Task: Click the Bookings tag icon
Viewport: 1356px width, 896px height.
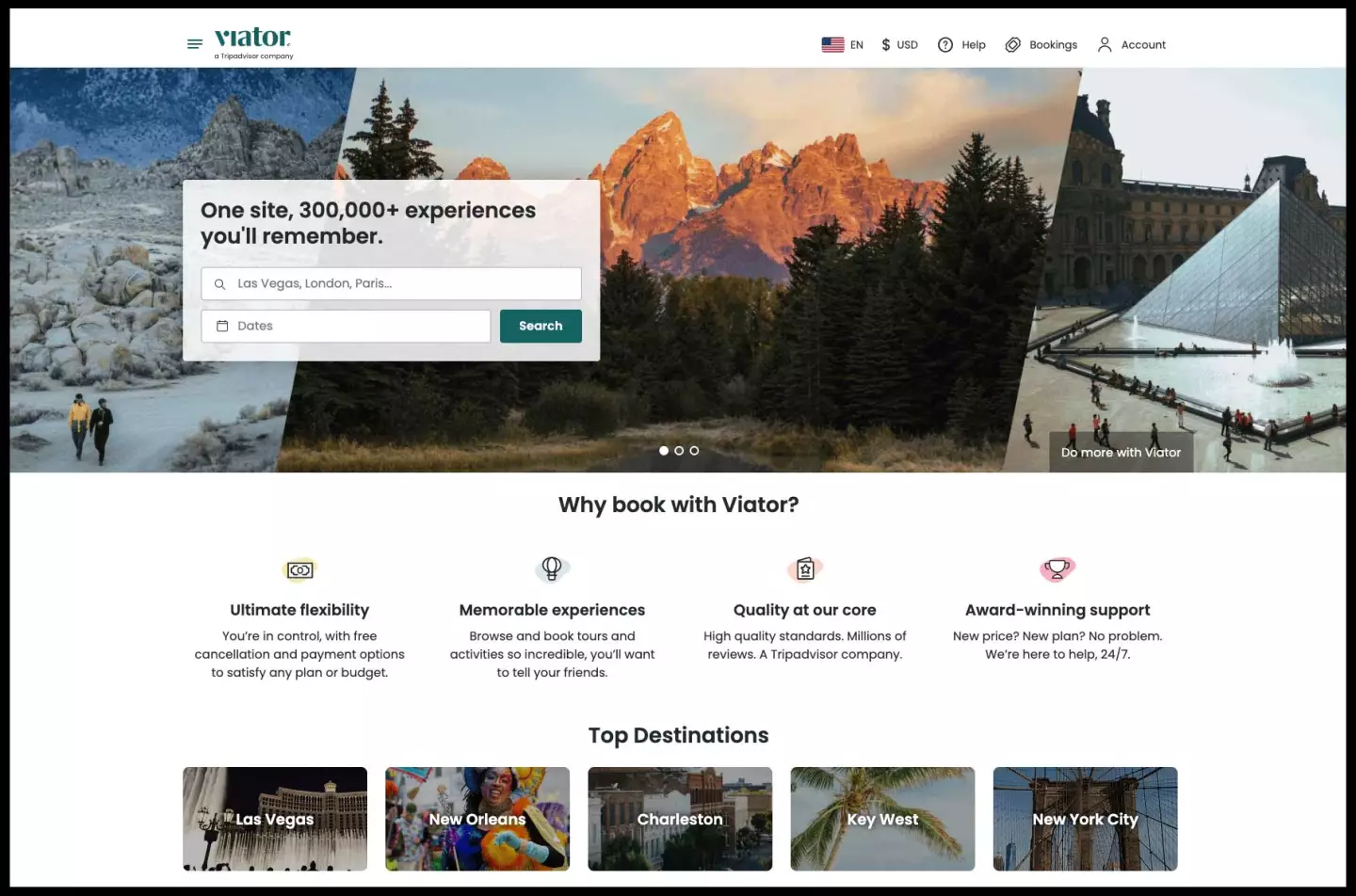Action: pyautogui.click(x=1013, y=44)
